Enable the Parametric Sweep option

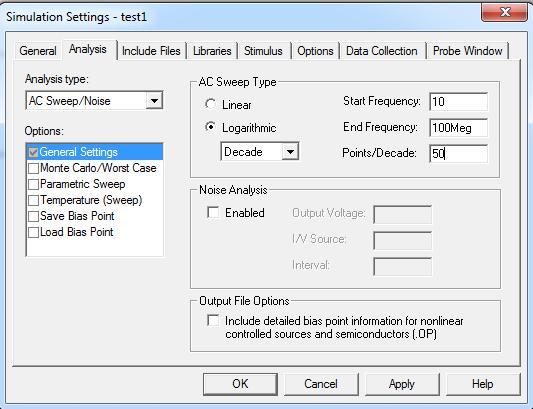33,184
